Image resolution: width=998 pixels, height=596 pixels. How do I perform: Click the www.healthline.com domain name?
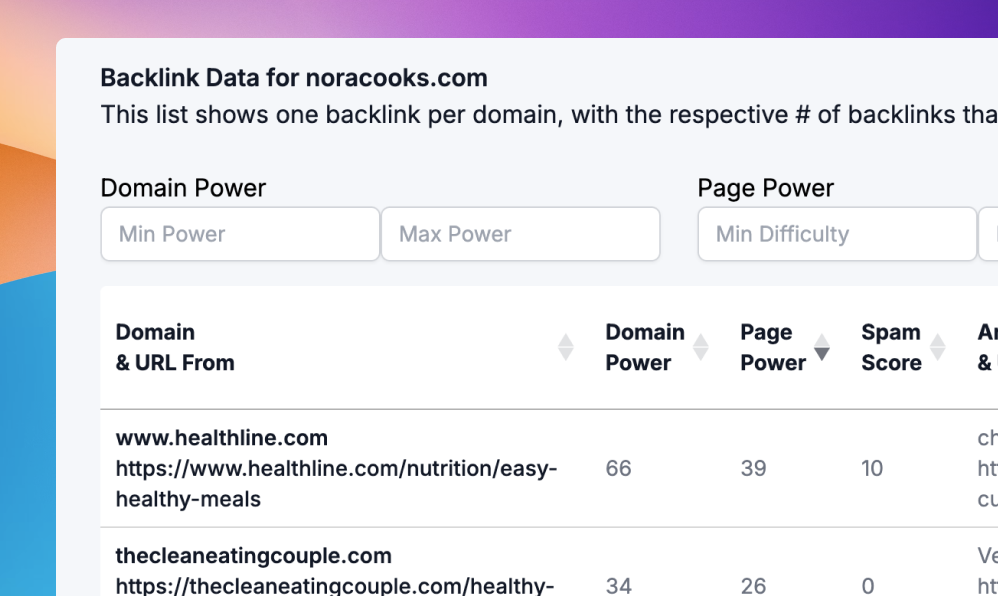point(222,438)
